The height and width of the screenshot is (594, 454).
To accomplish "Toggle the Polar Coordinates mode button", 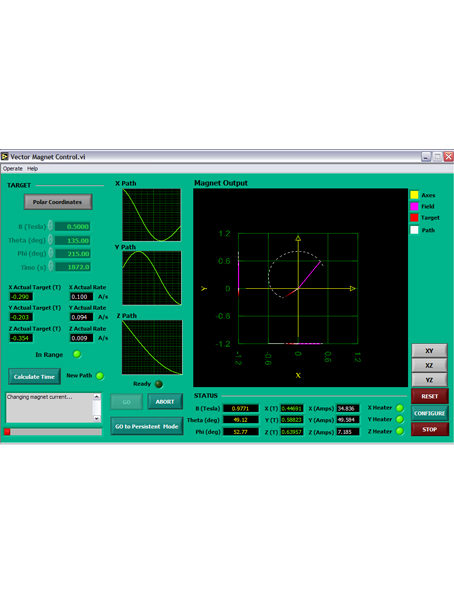I will (58, 202).
